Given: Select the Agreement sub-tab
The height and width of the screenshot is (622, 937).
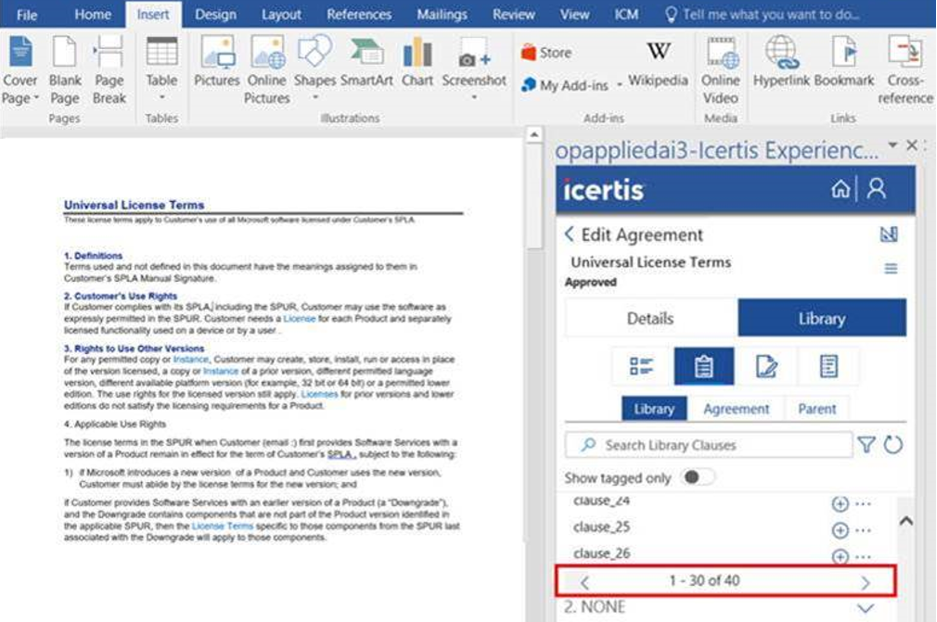Looking at the screenshot, I should click(736, 409).
